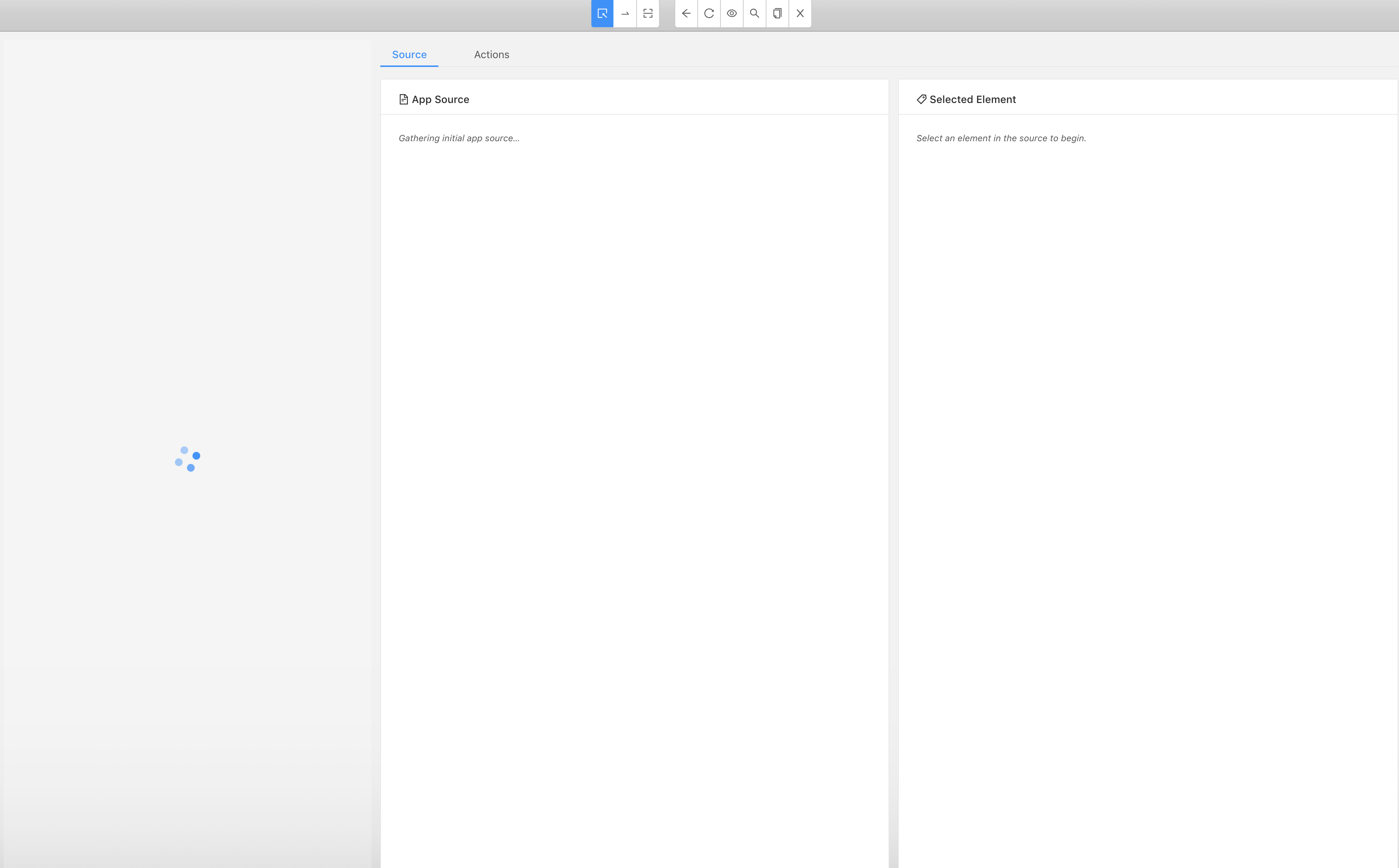Screen dimensions: 1399x868
Task: Quit the session with the X icon
Action: pos(800,13)
